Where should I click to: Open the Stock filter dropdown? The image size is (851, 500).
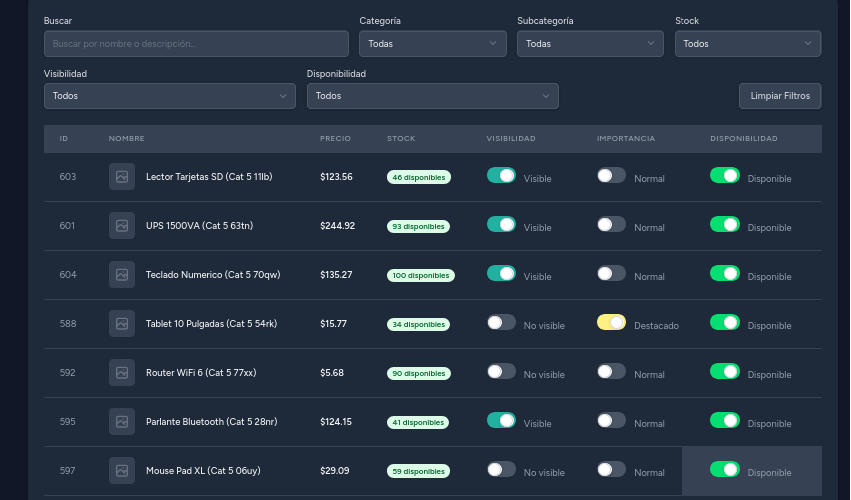coord(748,43)
